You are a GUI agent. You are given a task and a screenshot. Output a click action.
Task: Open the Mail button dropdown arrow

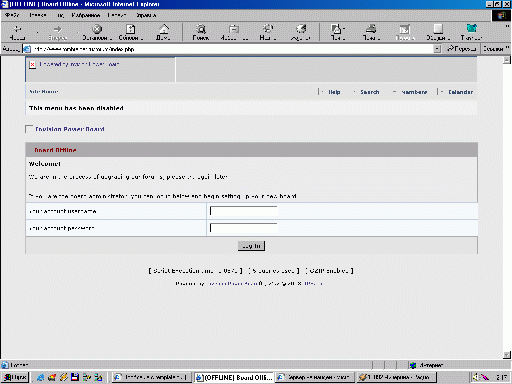coord(344,29)
